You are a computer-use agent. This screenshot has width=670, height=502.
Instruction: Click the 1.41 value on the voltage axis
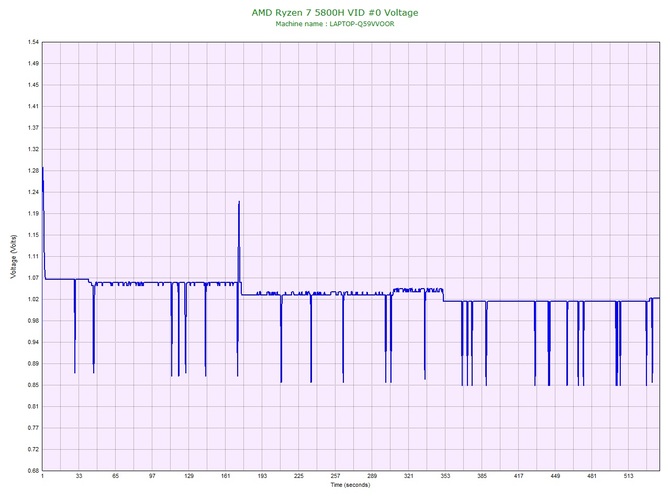33,106
